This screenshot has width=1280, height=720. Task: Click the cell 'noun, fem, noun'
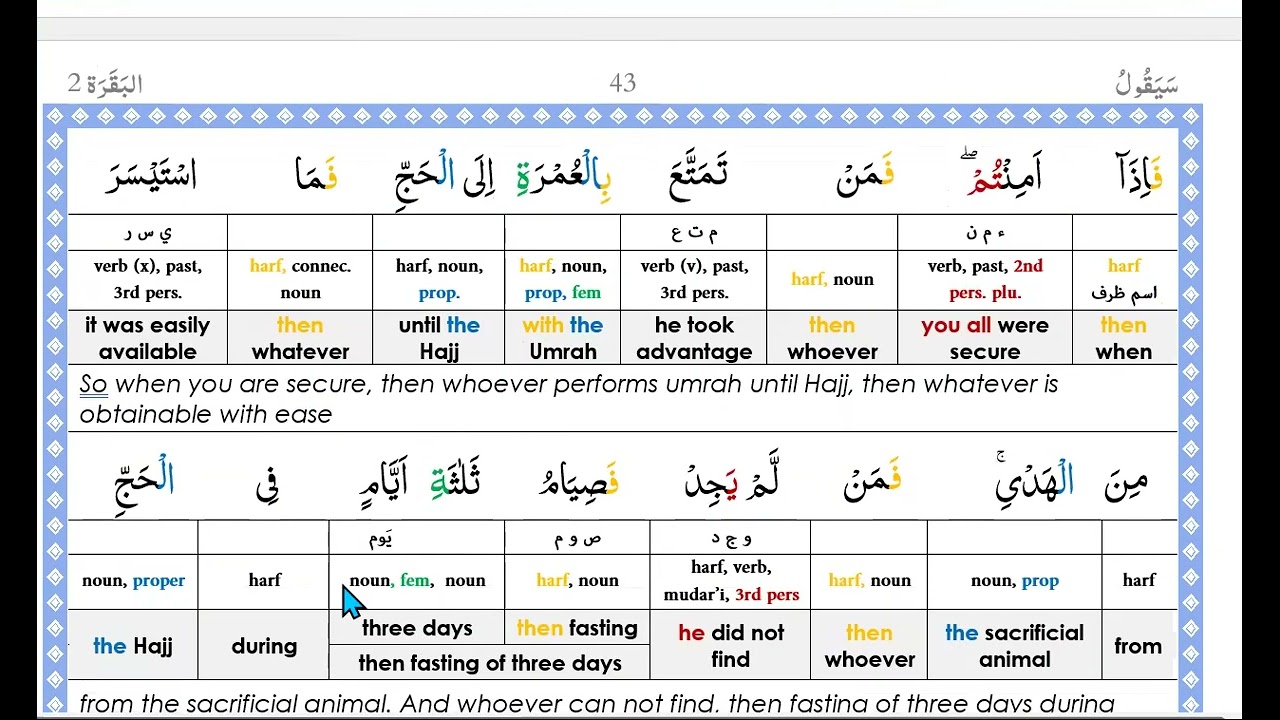(417, 581)
